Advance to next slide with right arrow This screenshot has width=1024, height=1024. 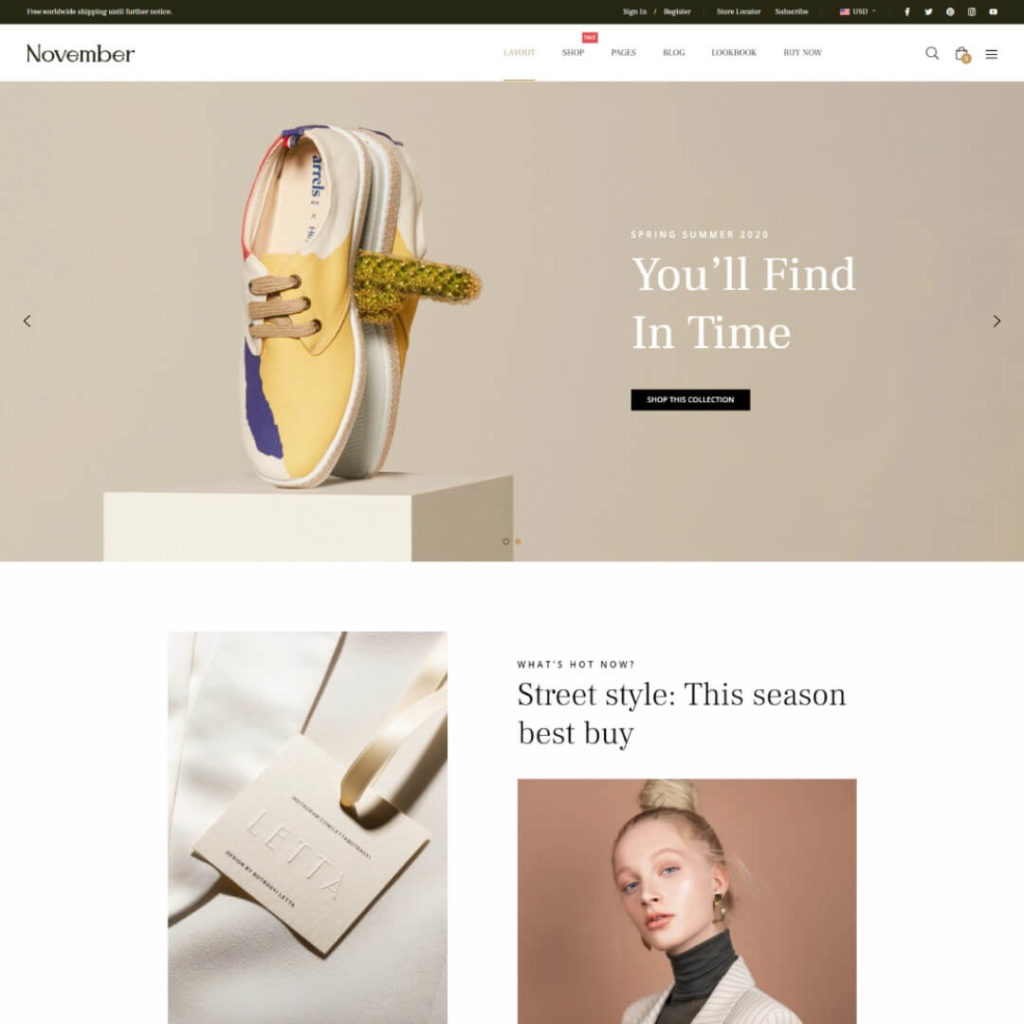coord(997,321)
